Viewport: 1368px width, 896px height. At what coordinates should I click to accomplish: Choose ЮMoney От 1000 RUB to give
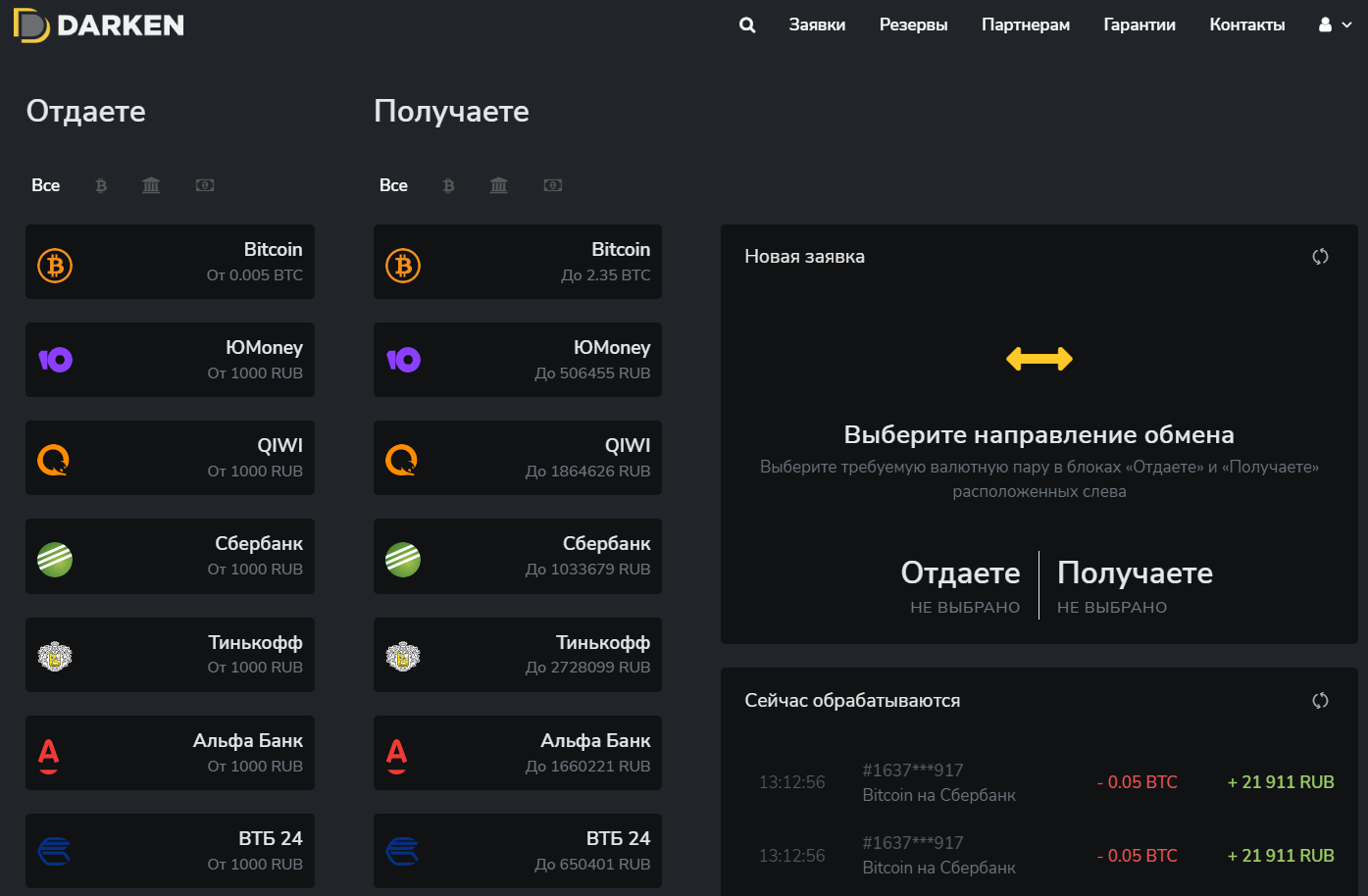click(x=170, y=360)
